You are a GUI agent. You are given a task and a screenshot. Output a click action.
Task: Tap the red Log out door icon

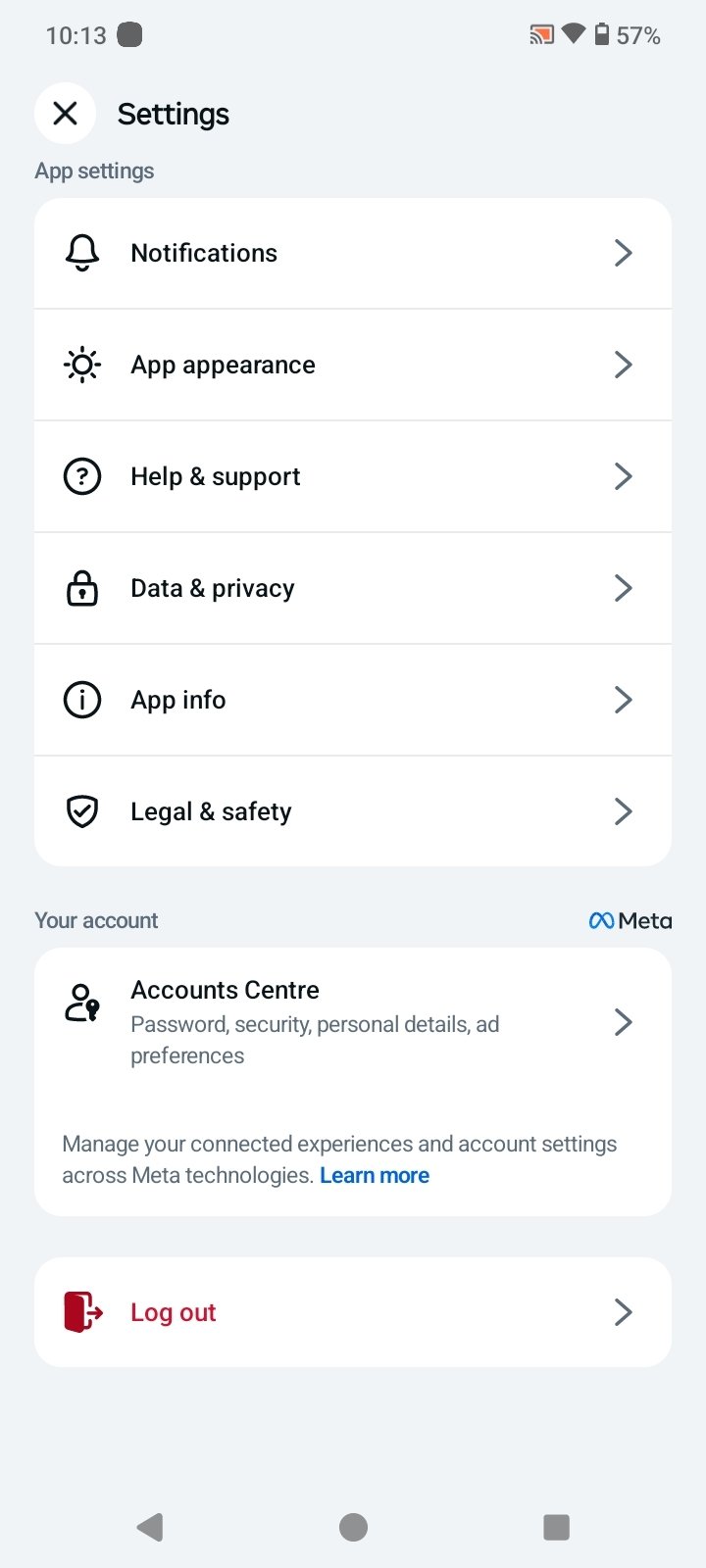coord(83,1311)
